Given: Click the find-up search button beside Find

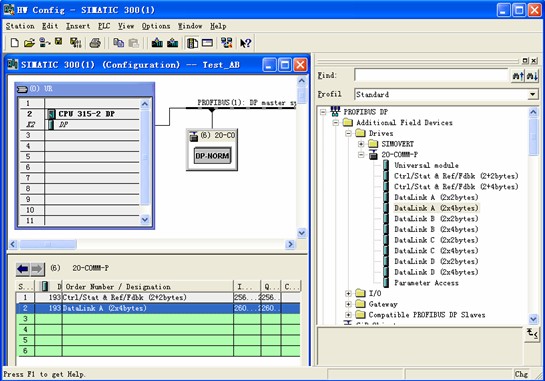Looking at the screenshot, I should pyautogui.click(x=518, y=75).
